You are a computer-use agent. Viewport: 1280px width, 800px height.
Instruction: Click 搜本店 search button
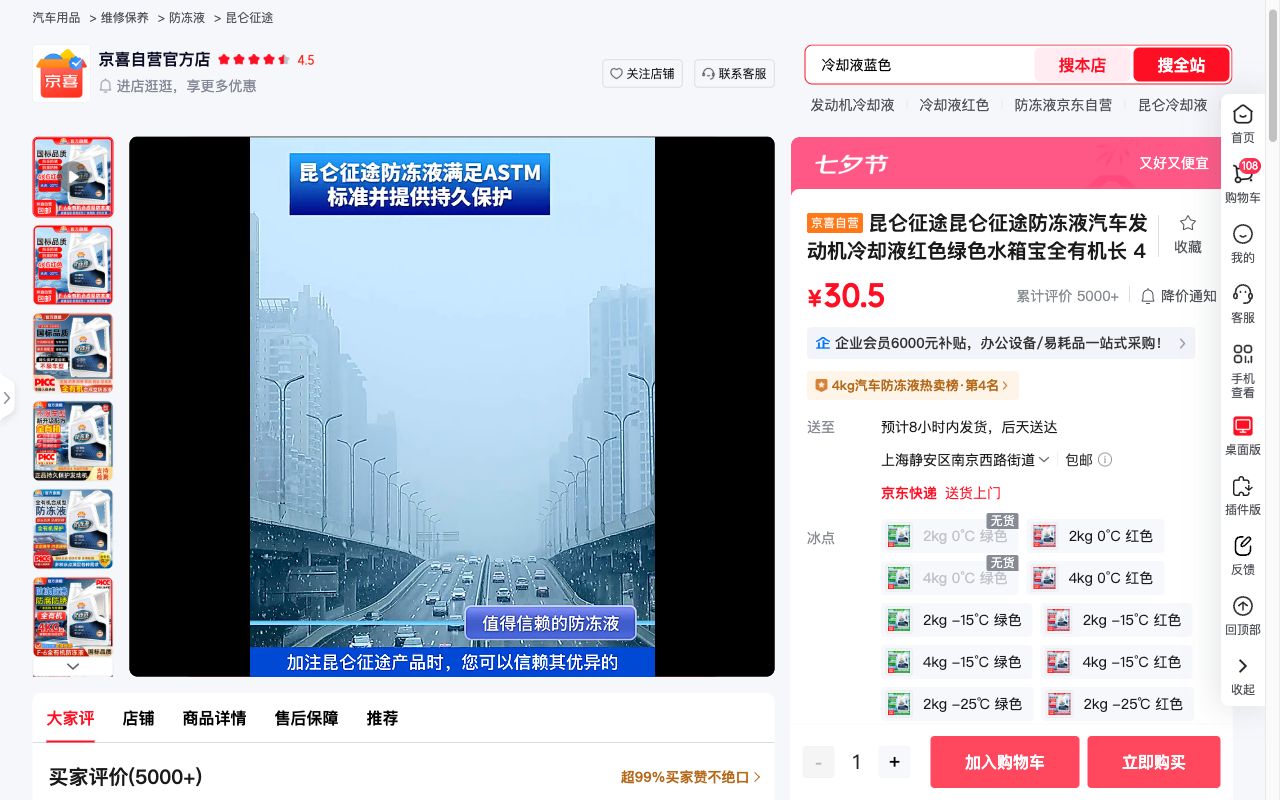coord(1083,65)
